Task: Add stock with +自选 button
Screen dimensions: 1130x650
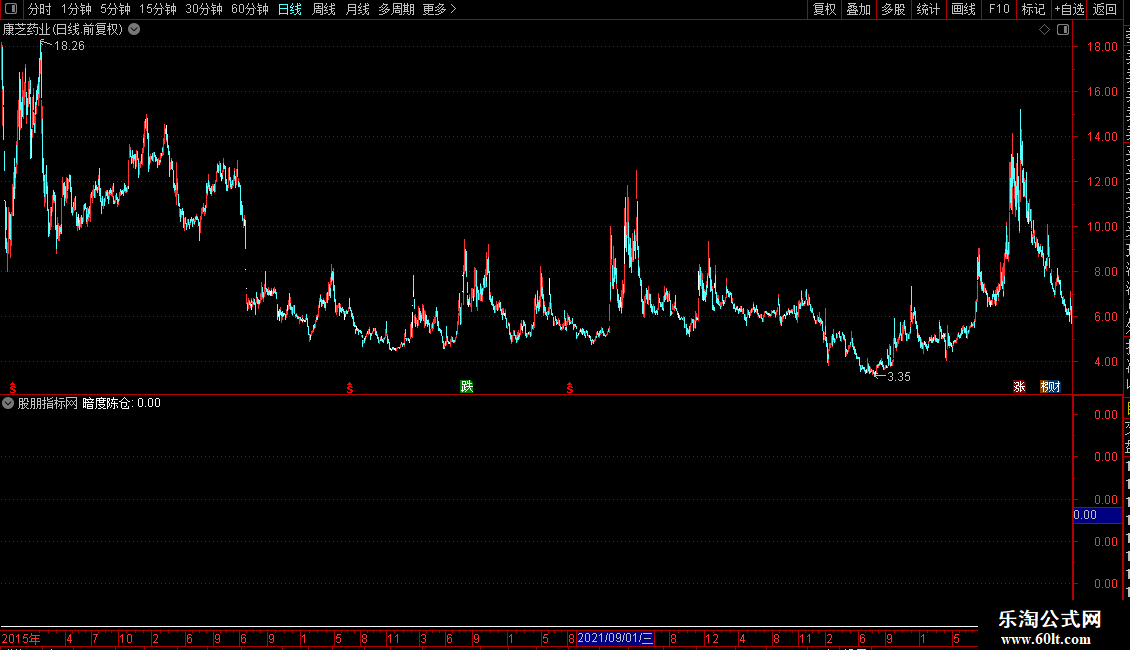Action: click(1069, 9)
